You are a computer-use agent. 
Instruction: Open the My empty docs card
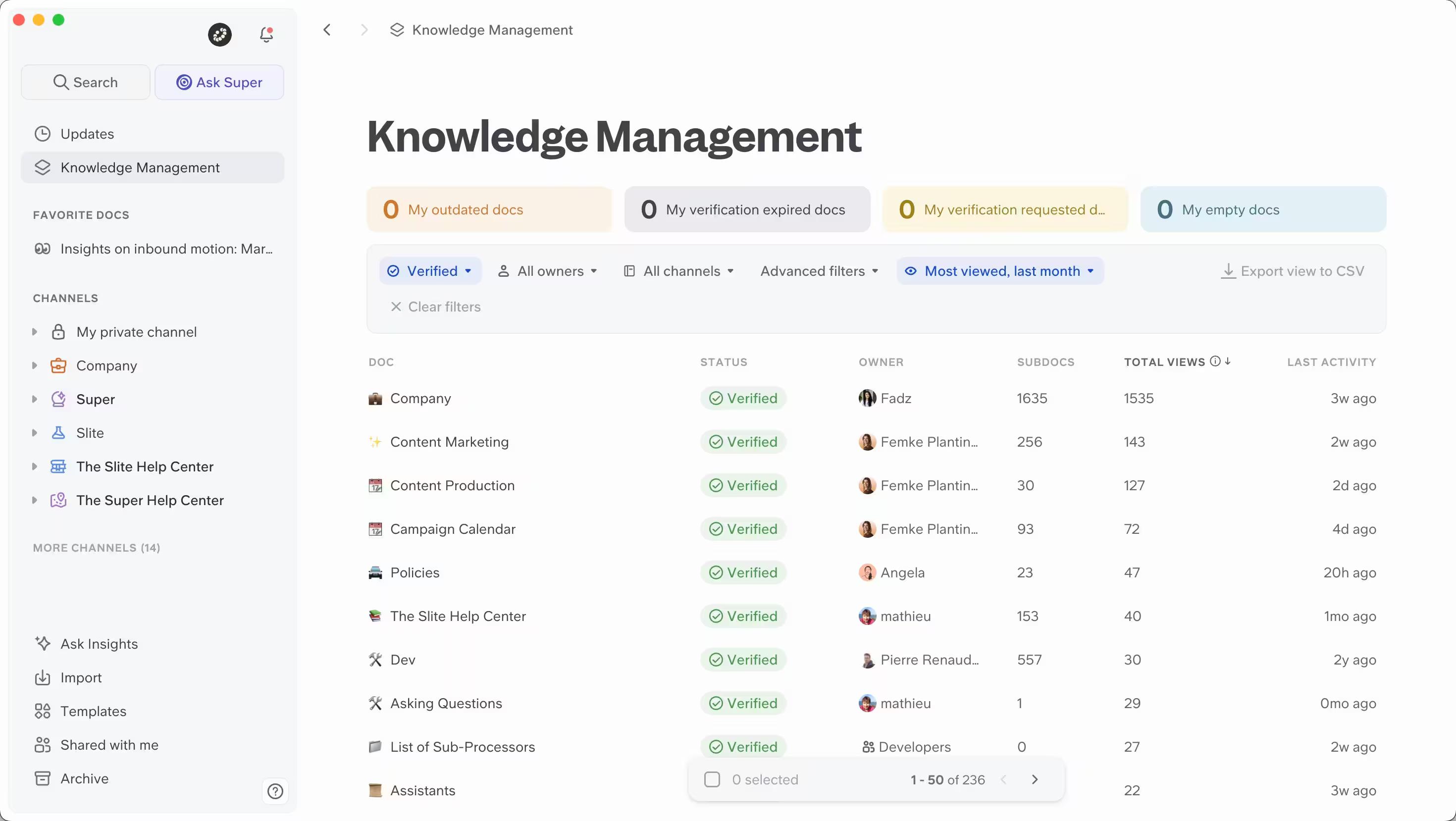coord(1263,209)
